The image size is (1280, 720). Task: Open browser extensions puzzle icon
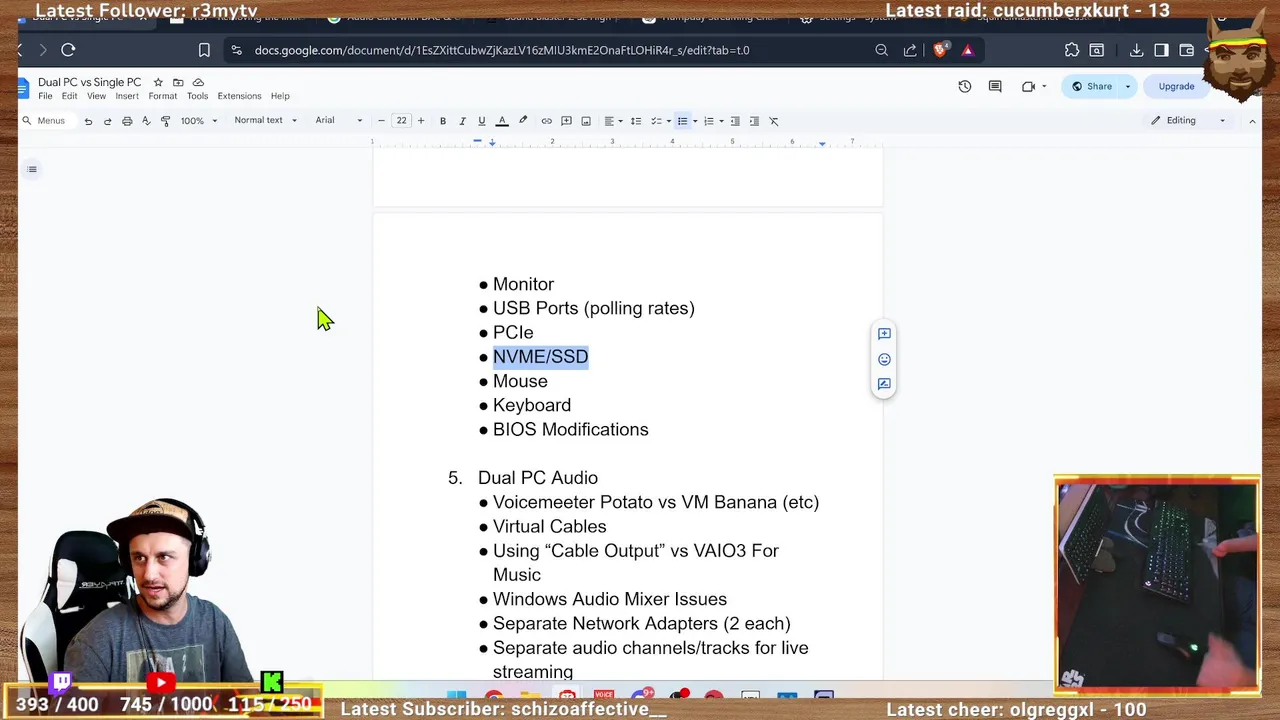[x=1072, y=50]
